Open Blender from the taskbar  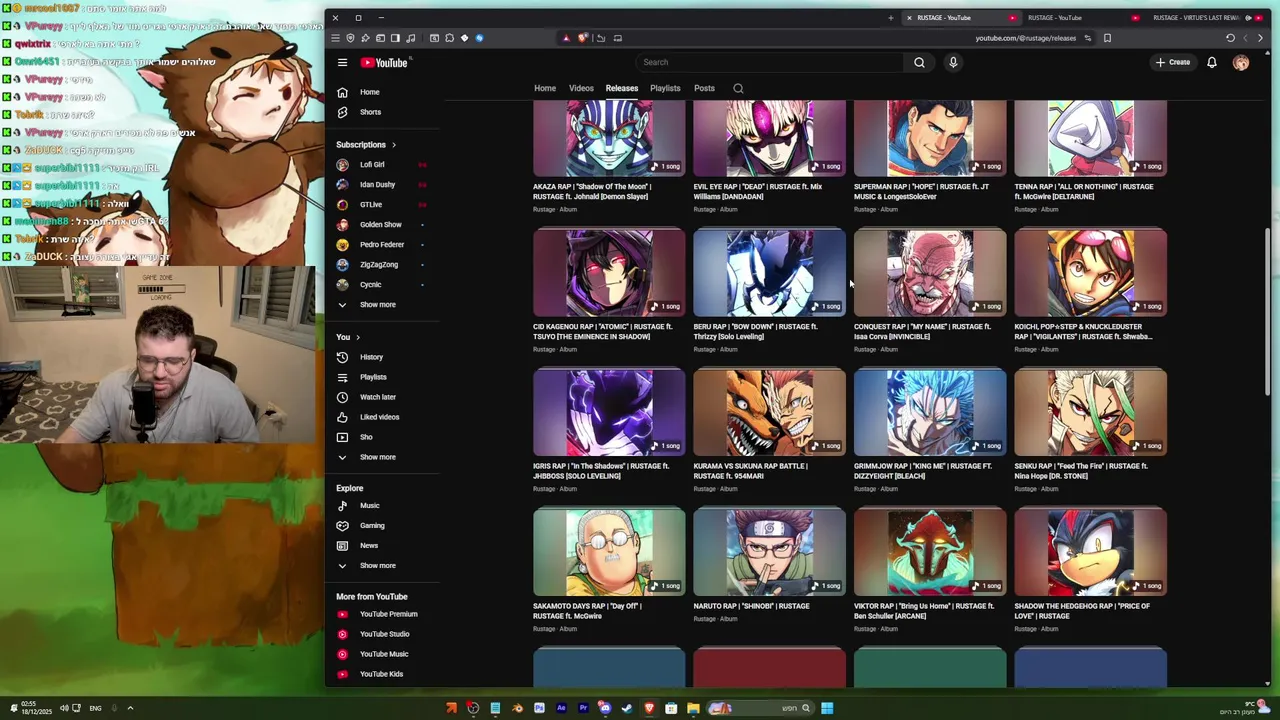click(x=517, y=708)
